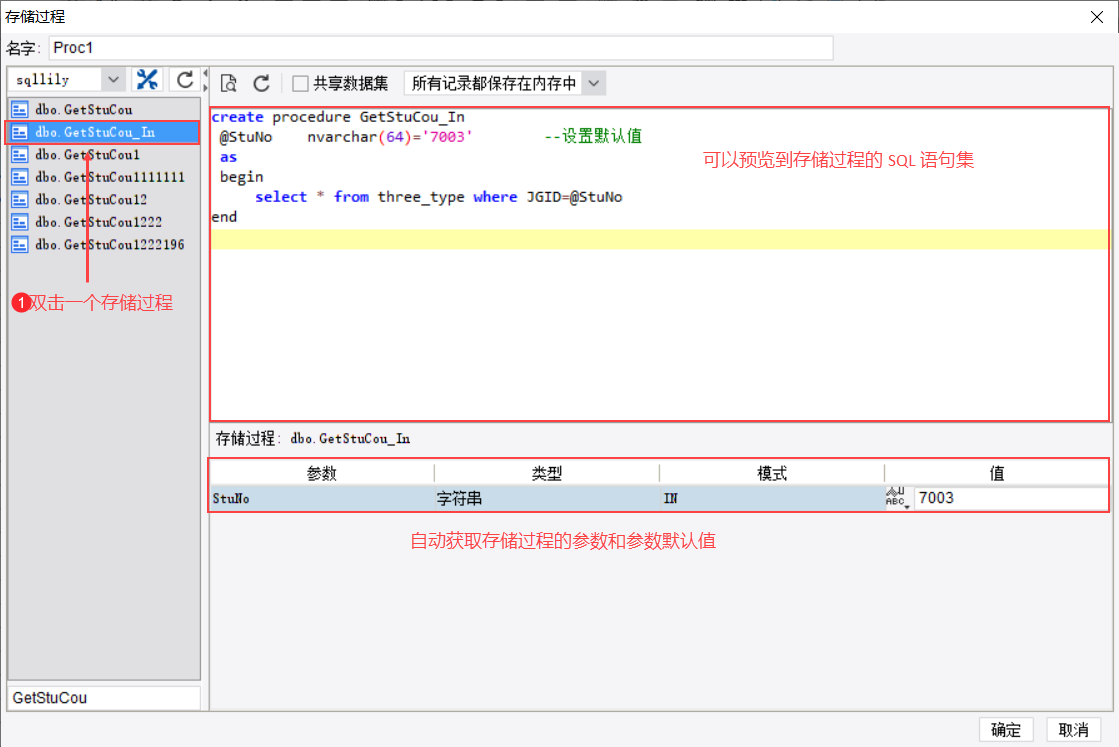The width and height of the screenshot is (1119, 747).
Task: Select dbo.GetStuCou_In in the procedure list
Action: point(95,132)
